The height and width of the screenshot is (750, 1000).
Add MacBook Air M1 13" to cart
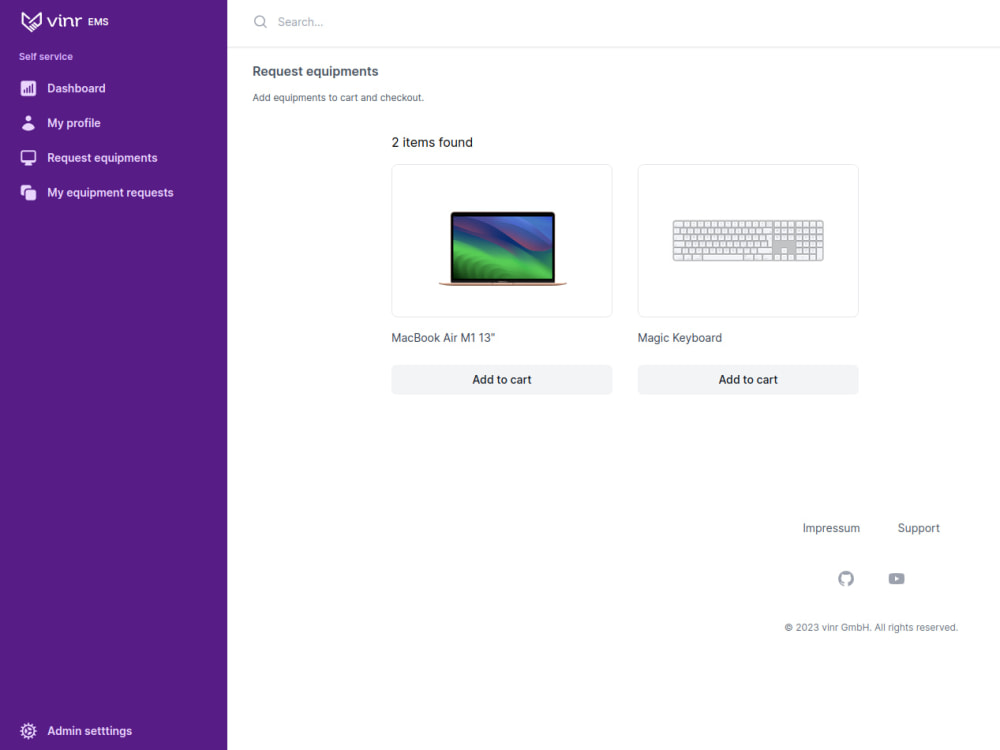(502, 379)
